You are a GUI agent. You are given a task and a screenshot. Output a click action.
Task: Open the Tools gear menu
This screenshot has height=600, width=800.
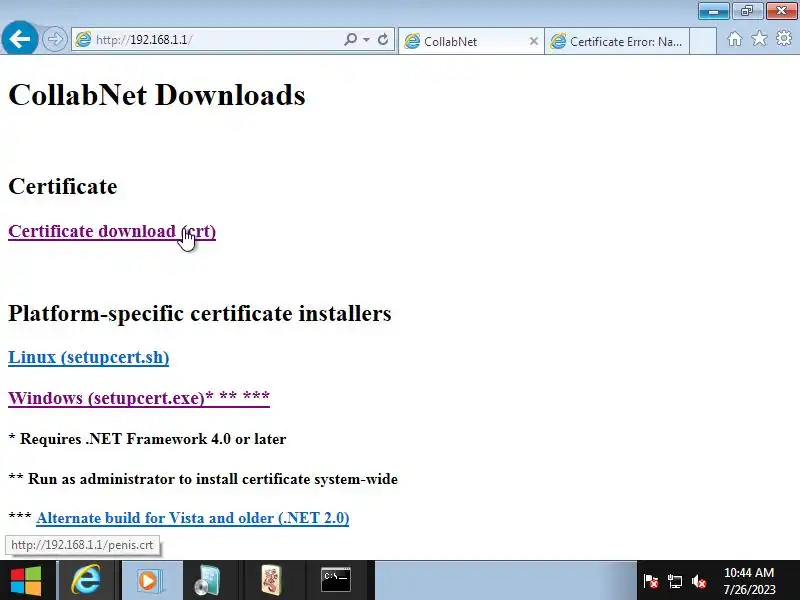point(784,38)
